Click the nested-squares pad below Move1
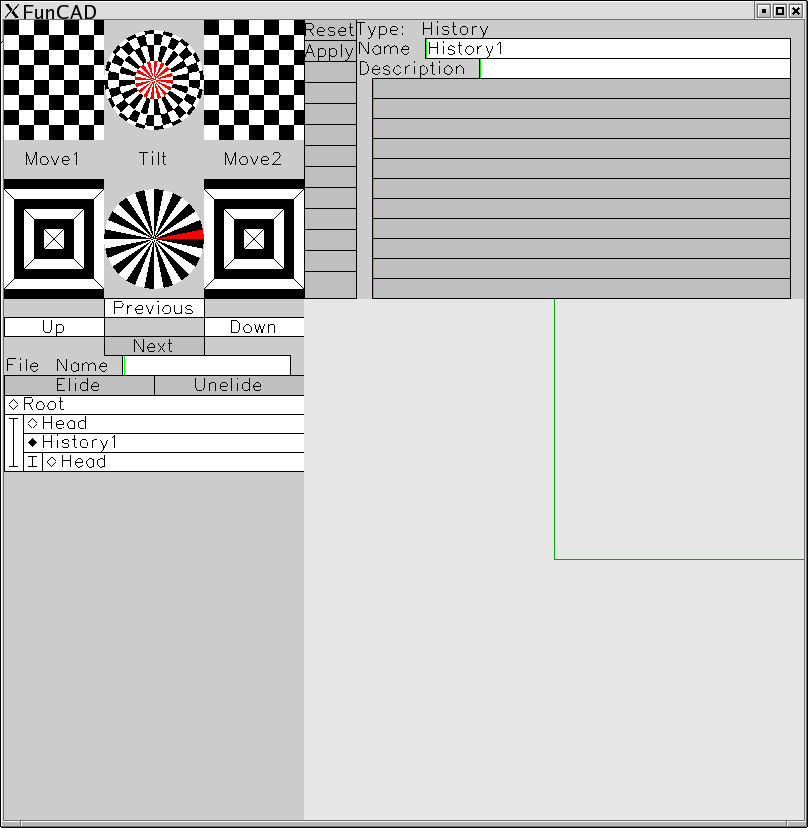808x828 pixels. tap(54, 239)
